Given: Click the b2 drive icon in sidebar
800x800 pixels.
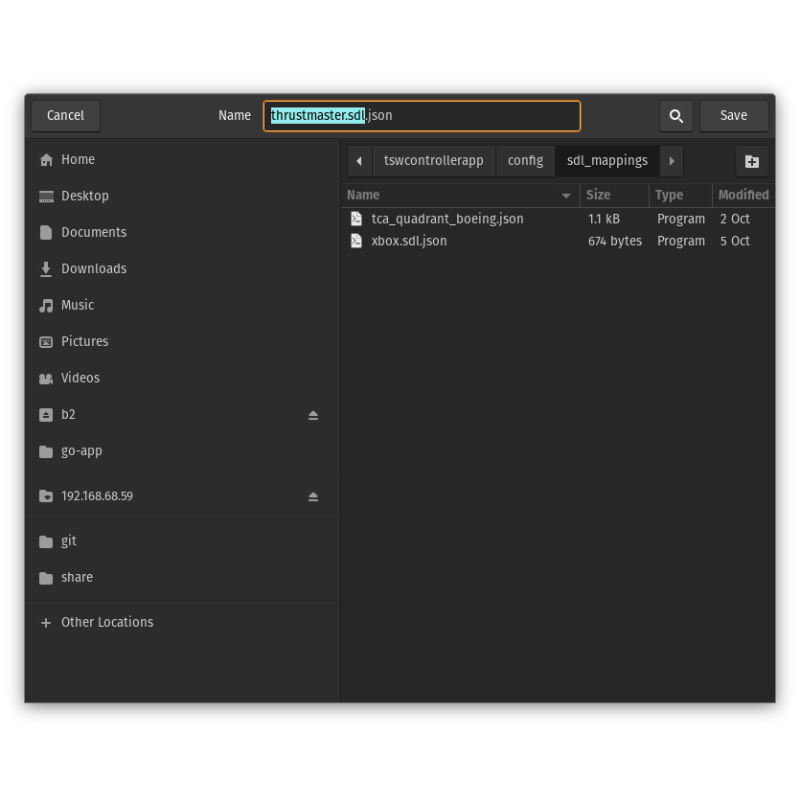Looking at the screenshot, I should coord(46,415).
